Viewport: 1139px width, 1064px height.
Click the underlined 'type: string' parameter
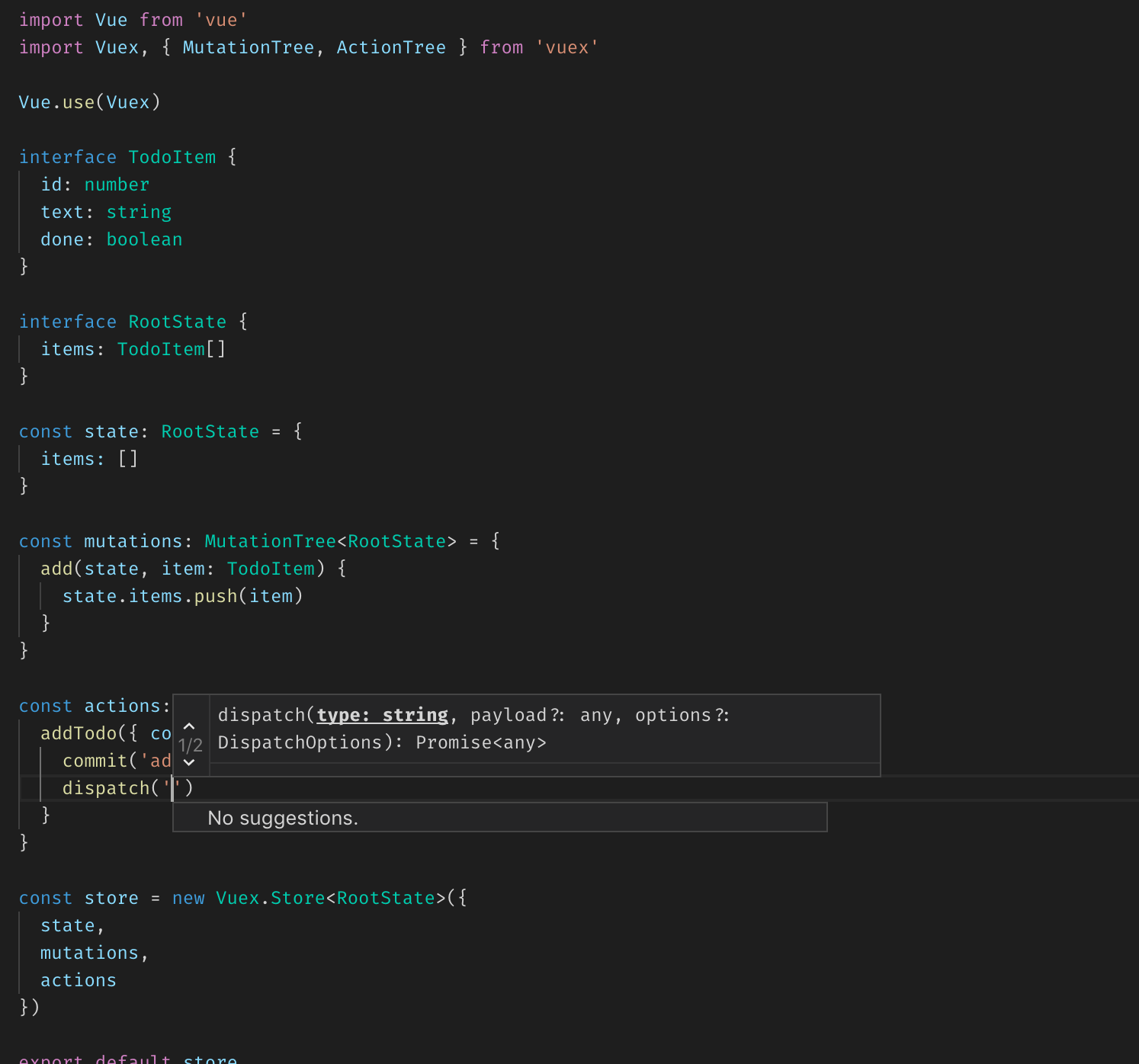[x=383, y=715]
